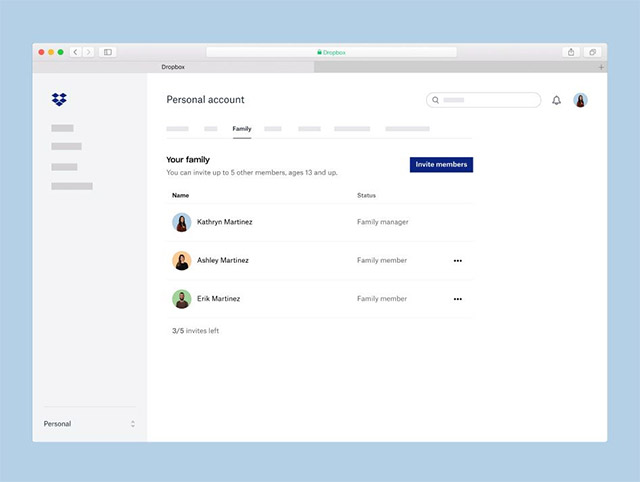Open options menu for Erik Martinez
The height and width of the screenshot is (482, 640).
(x=458, y=299)
